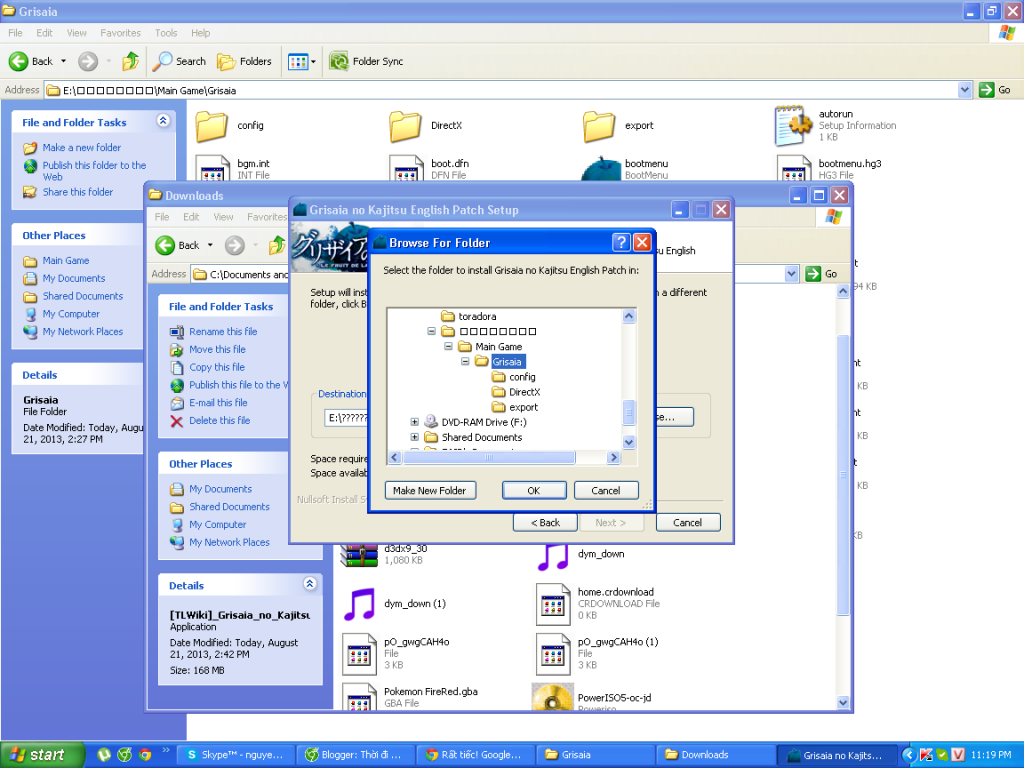Select Pokemon FireRed.gba file
Screen dimensions: 1024x768
411,696
